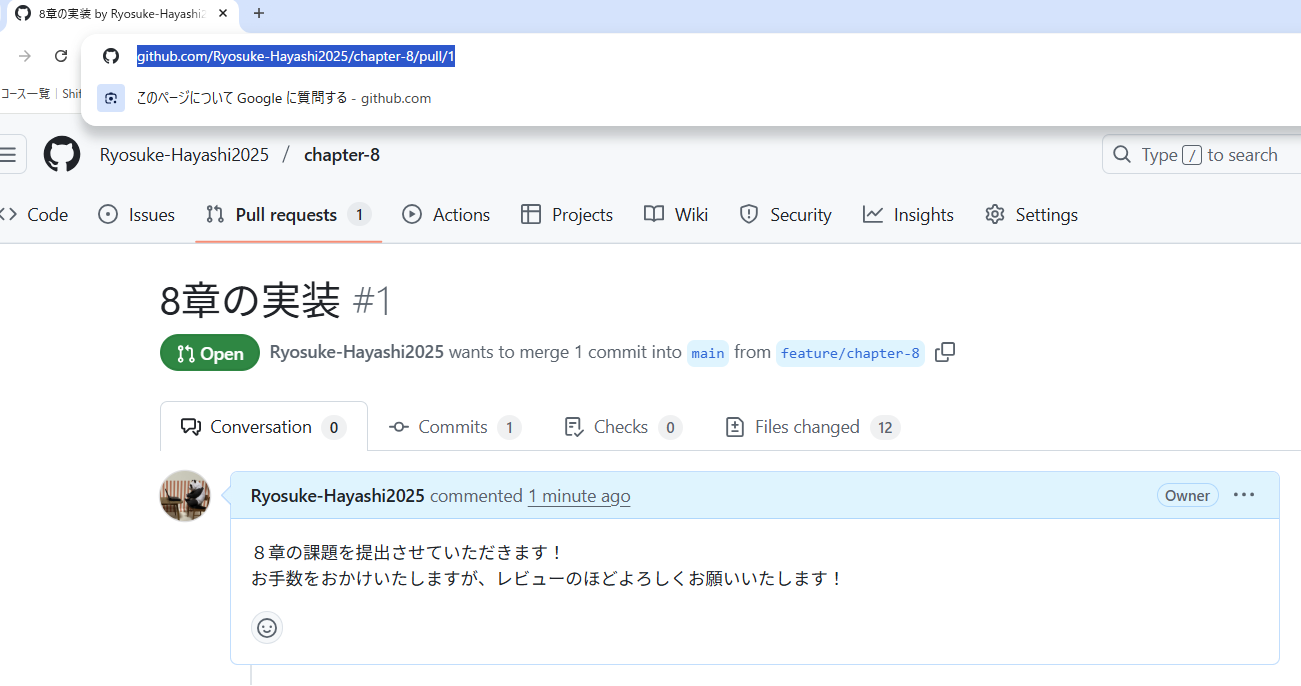Open the Ryosuke-Hayashi2025 profile link
The width and height of the screenshot is (1301, 686).
337,495
